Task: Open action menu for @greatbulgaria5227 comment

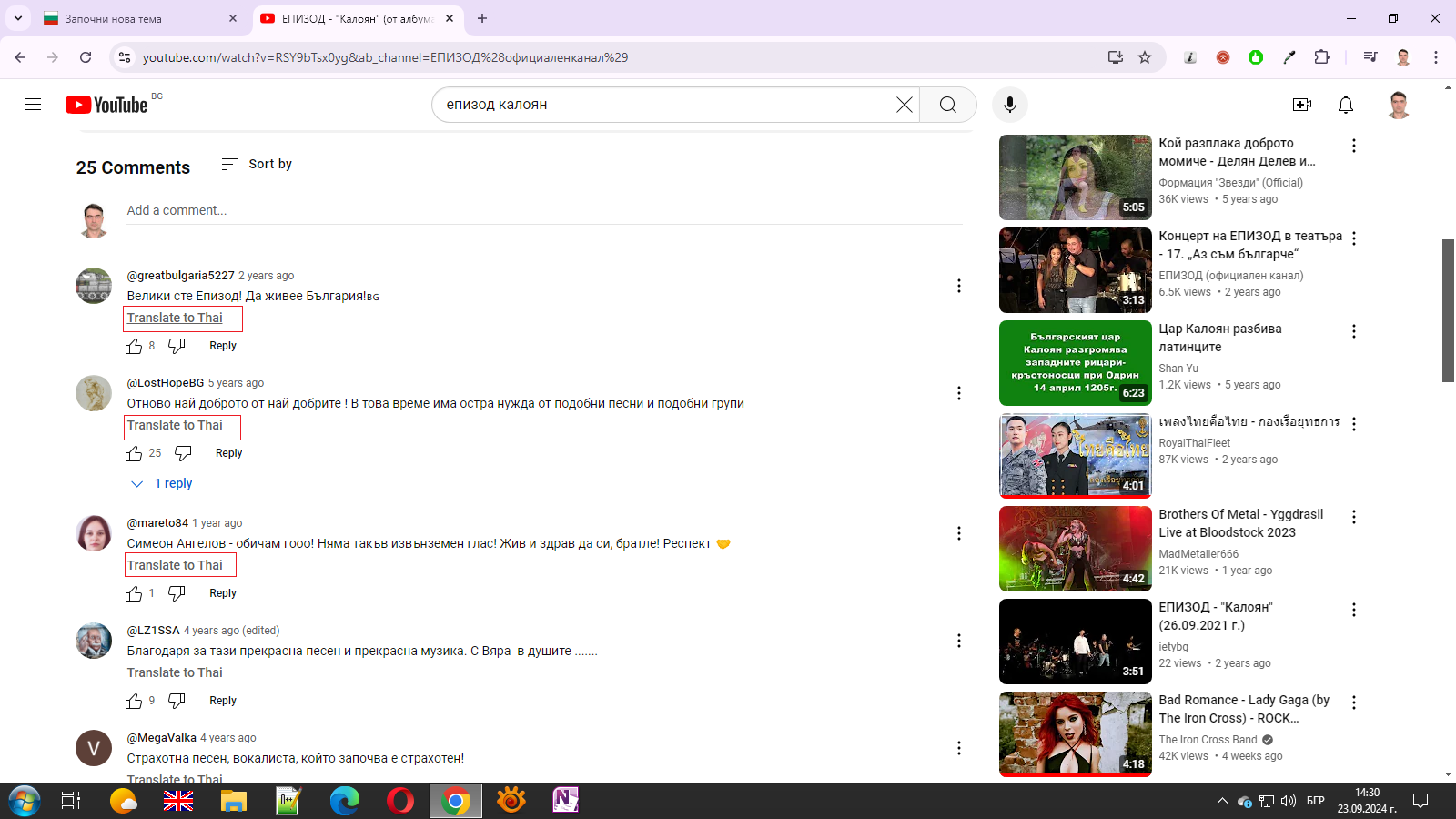Action: tap(958, 286)
